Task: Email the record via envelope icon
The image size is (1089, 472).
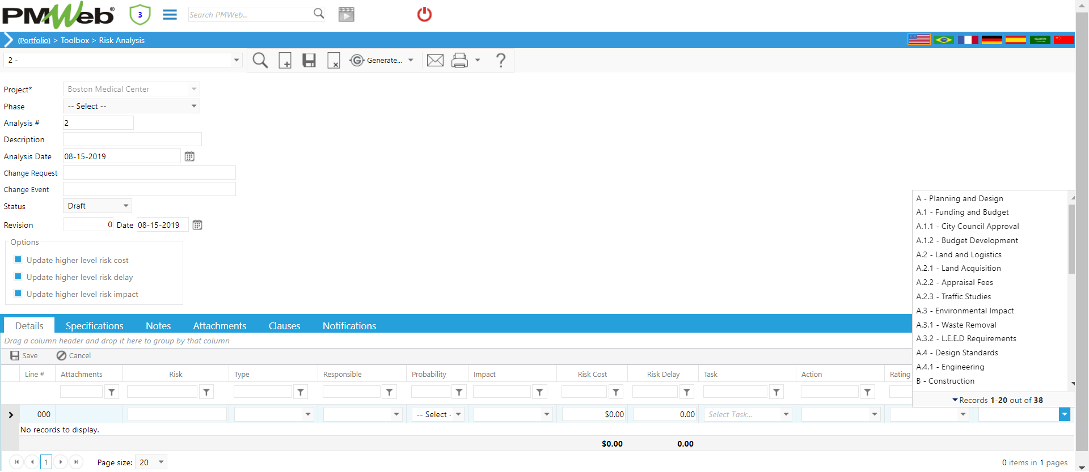Action: (435, 60)
